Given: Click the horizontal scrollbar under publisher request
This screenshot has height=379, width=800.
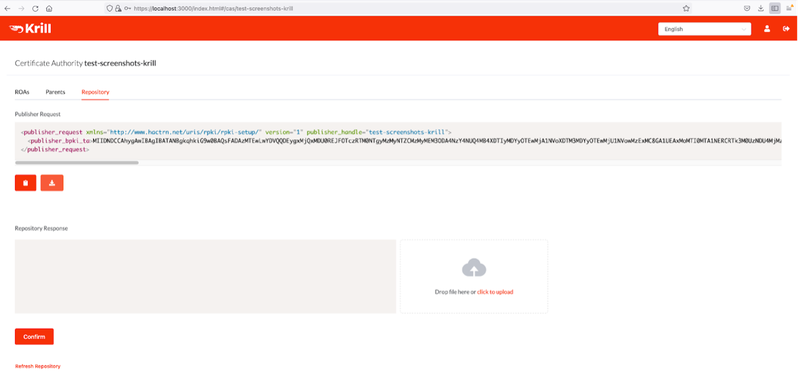Looking at the screenshot, I should coord(77,163).
